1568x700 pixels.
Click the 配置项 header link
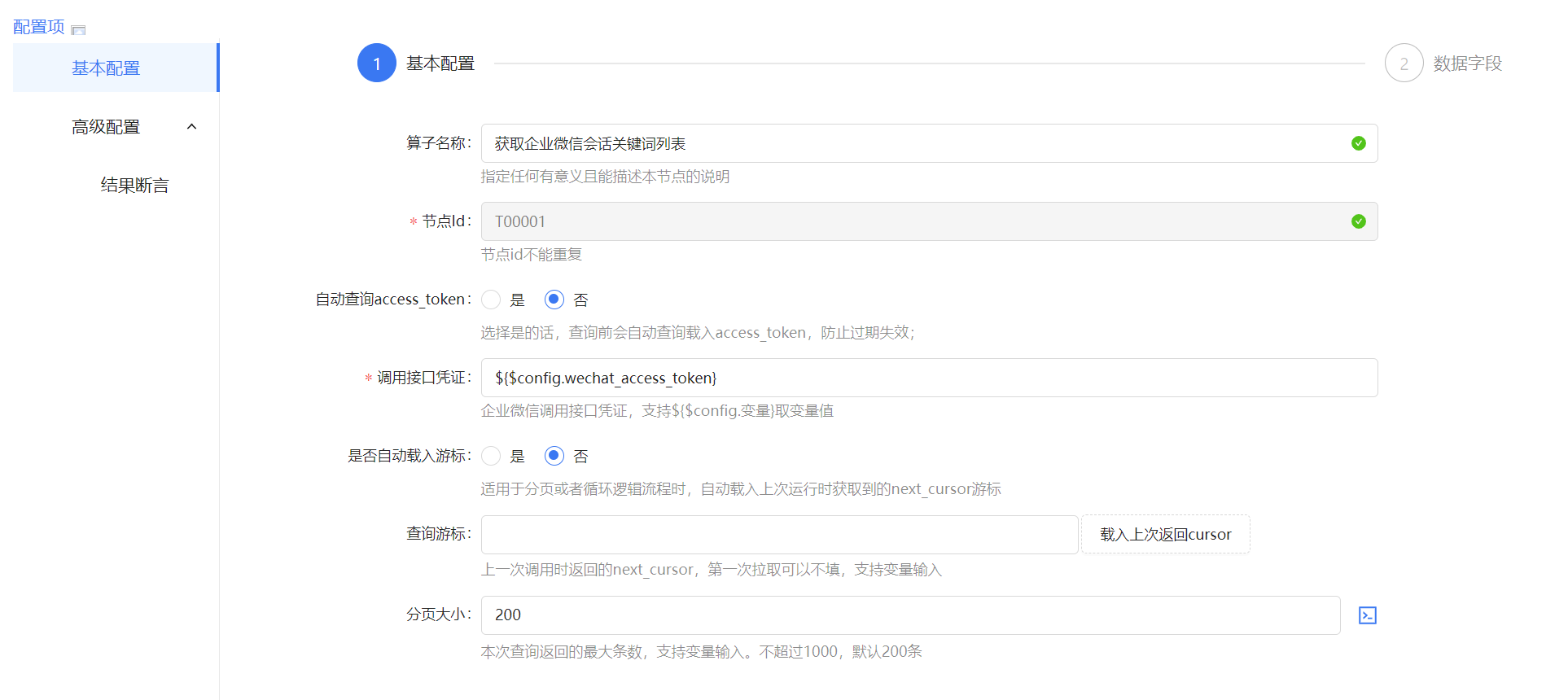pos(38,27)
